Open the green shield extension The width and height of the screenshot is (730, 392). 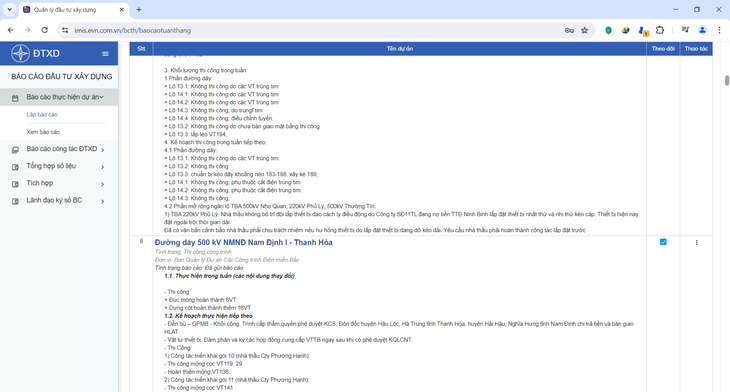click(x=608, y=30)
